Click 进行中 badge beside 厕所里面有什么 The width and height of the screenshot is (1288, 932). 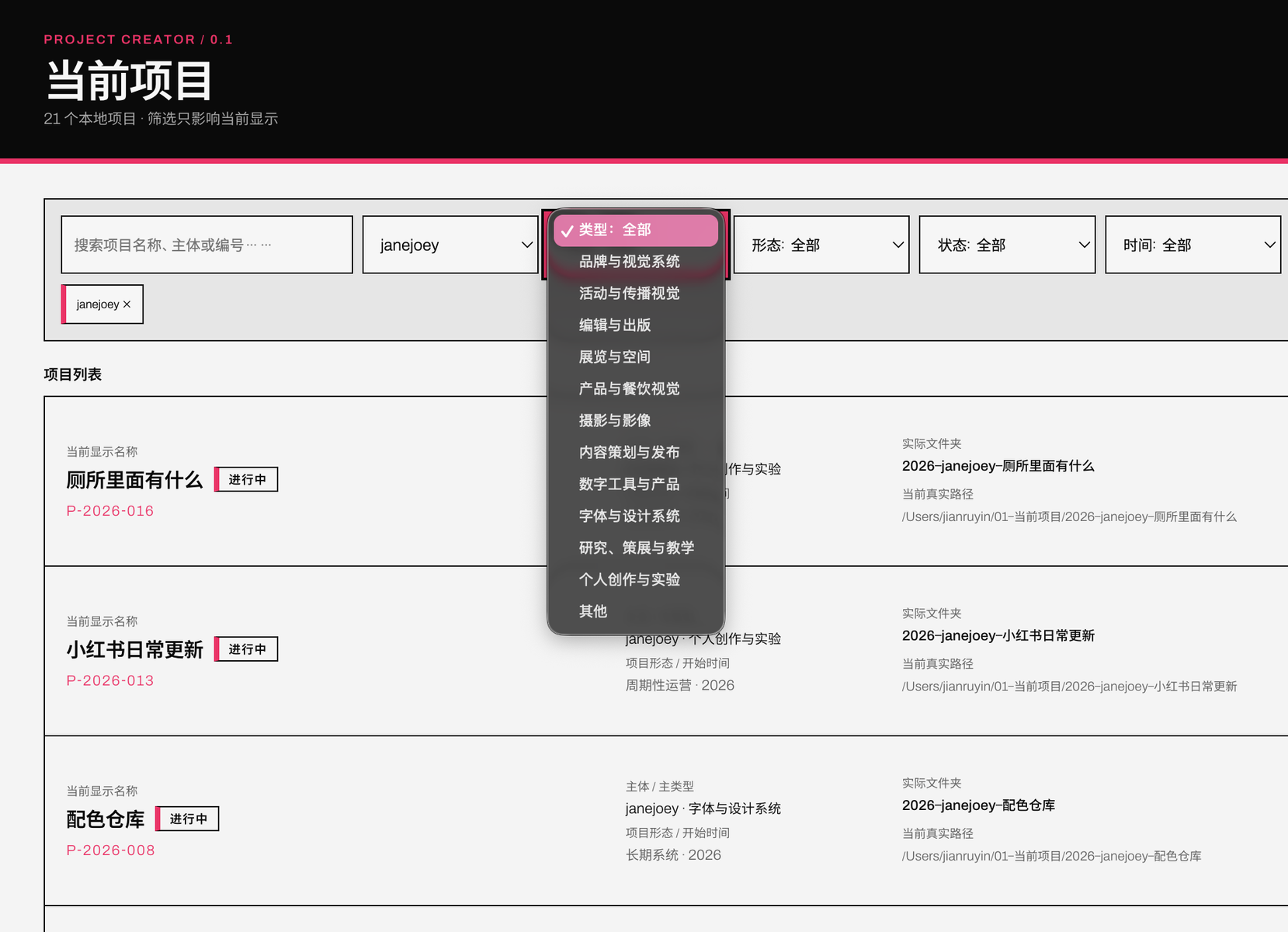click(x=246, y=480)
